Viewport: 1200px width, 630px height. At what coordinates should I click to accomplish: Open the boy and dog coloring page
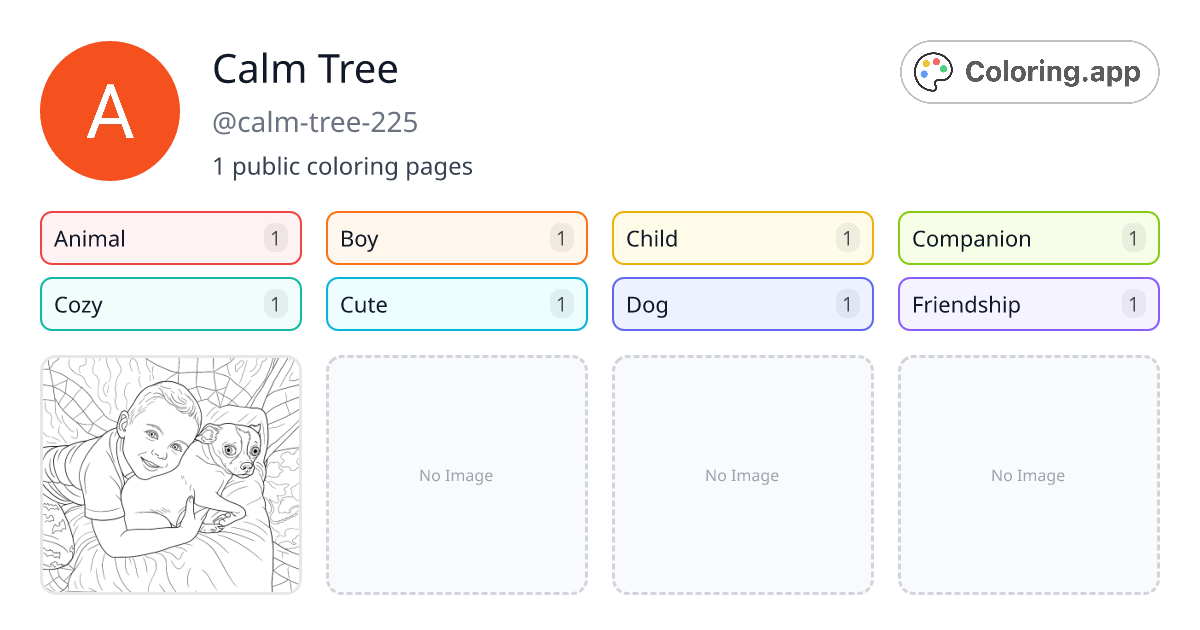171,475
